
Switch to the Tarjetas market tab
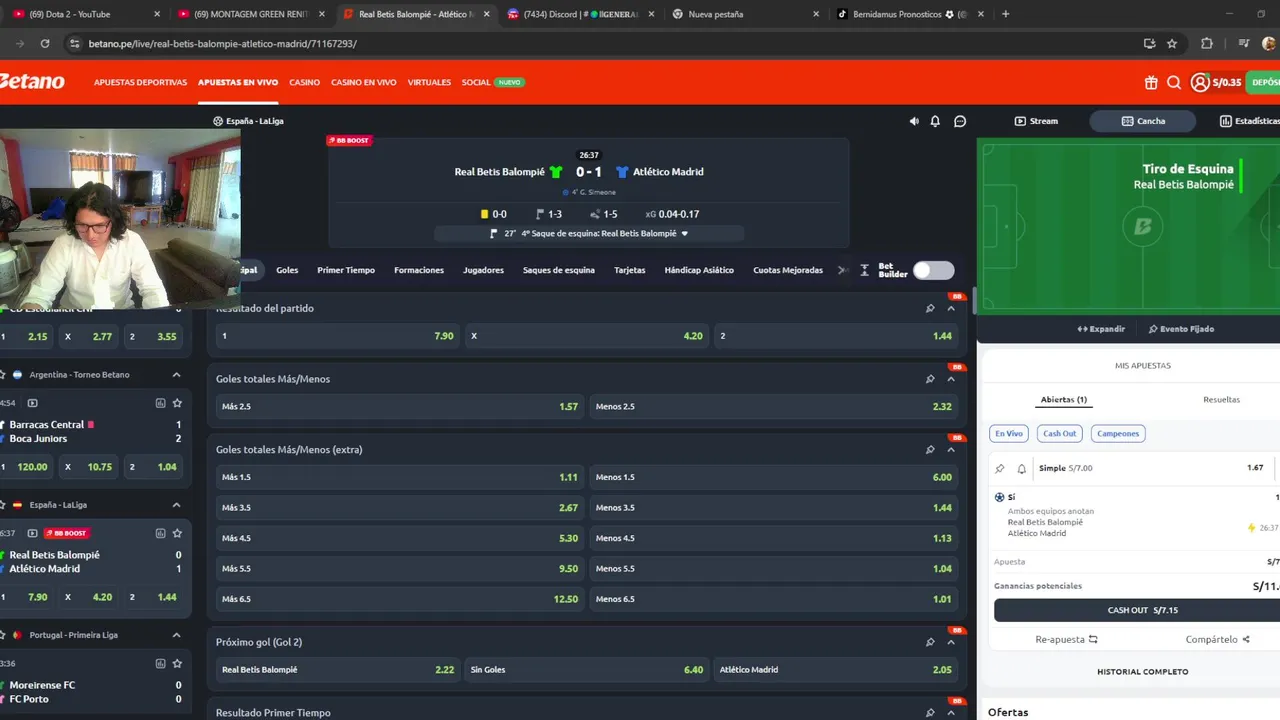tap(630, 270)
